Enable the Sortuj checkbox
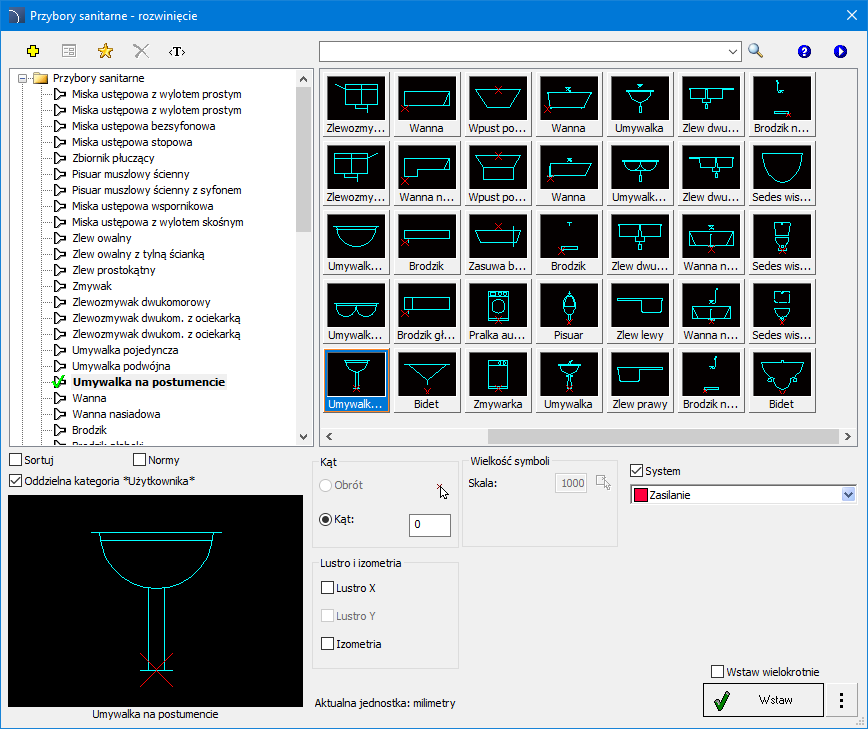The height and width of the screenshot is (729, 868). pos(16,460)
